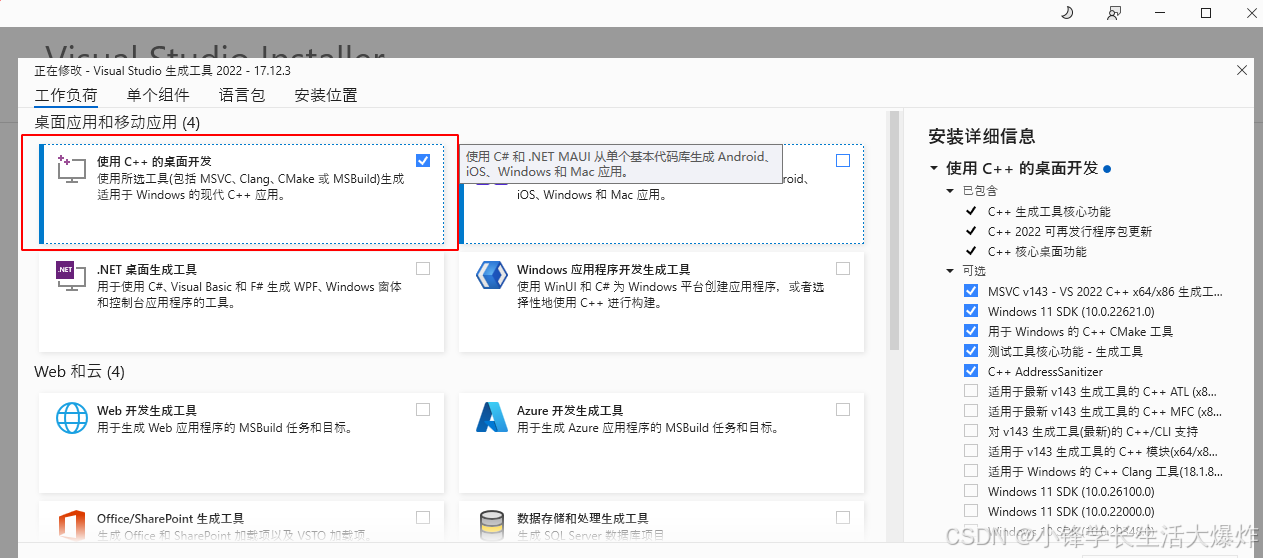Click the Windows app development build tools icon
This screenshot has width=1263, height=558.
pos(491,276)
